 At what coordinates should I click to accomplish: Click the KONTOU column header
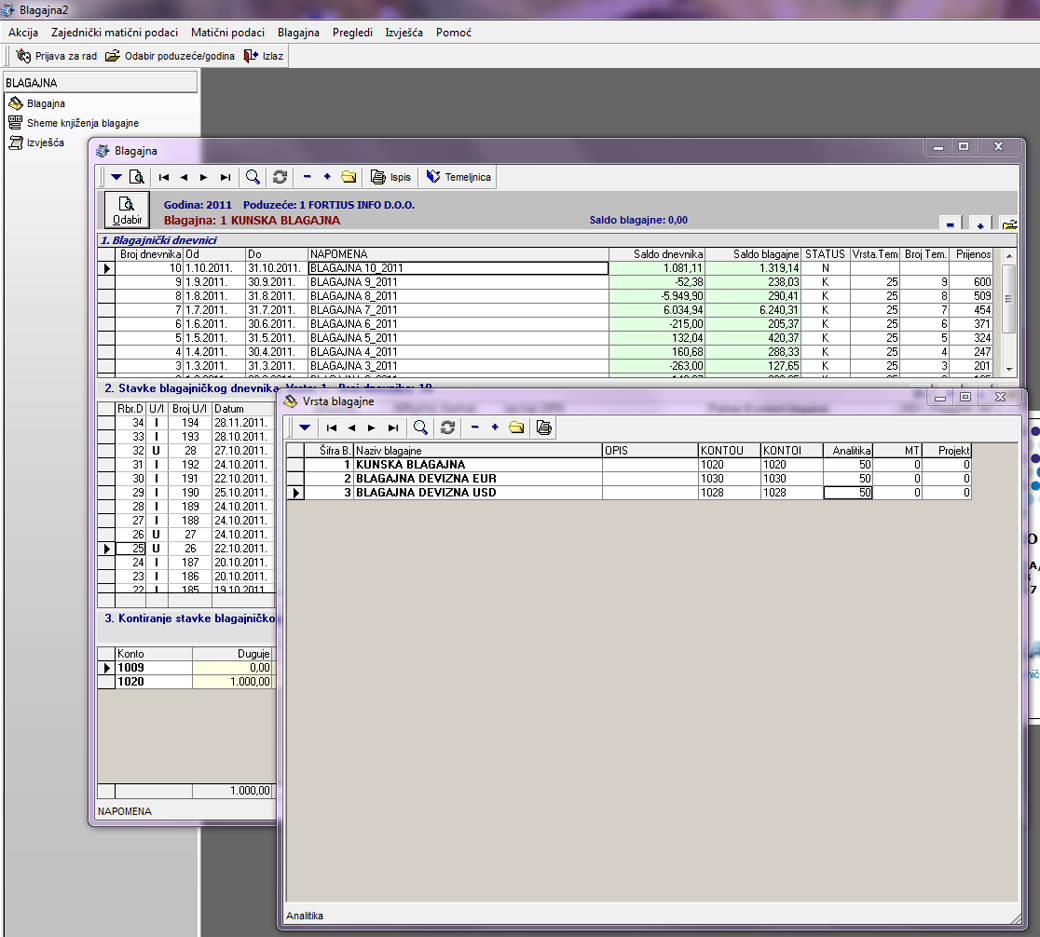point(729,451)
